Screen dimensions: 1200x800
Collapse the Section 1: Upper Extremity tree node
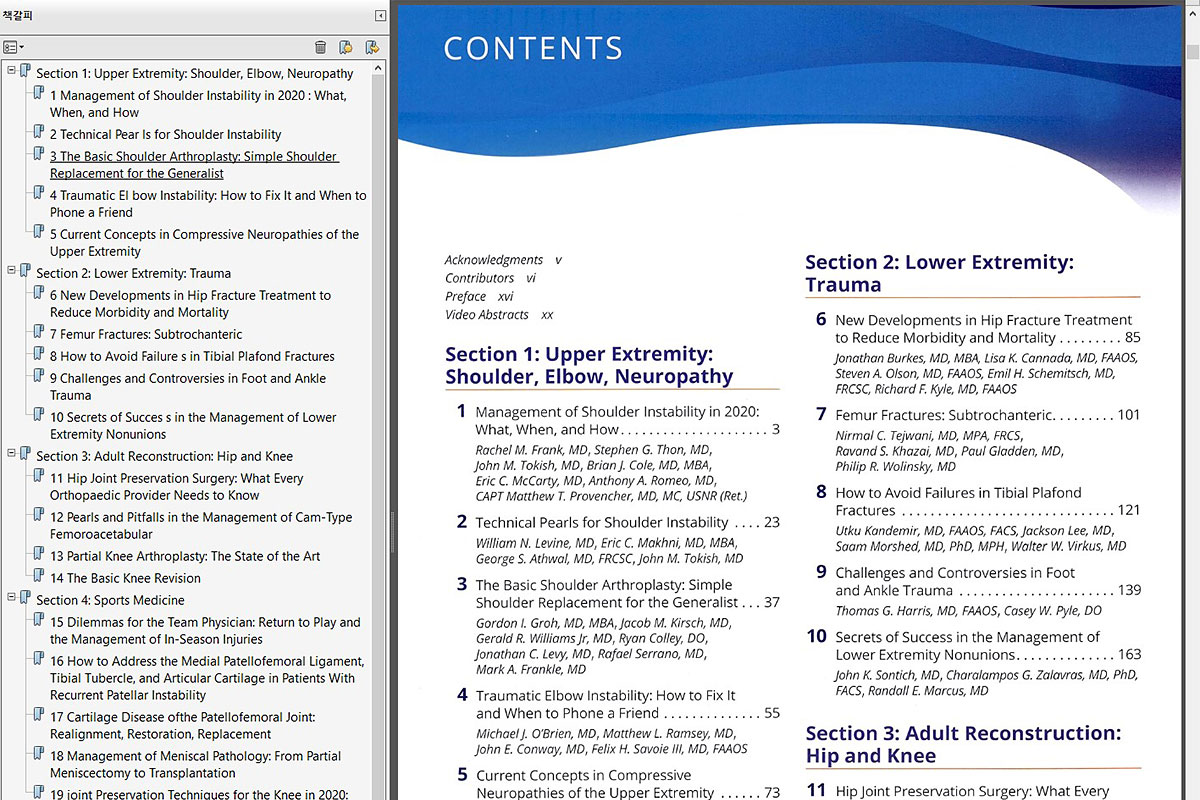(x=10, y=69)
